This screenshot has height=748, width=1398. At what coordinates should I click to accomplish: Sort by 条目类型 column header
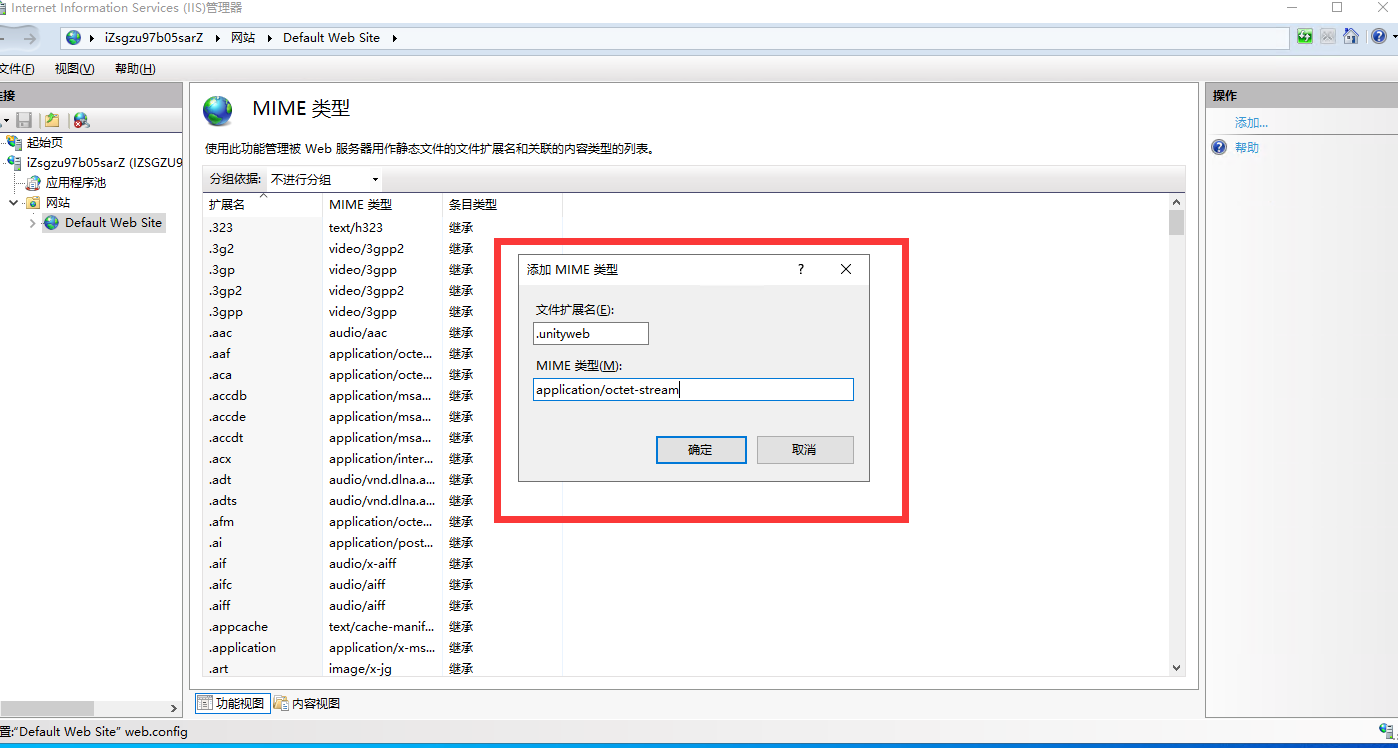[502, 204]
